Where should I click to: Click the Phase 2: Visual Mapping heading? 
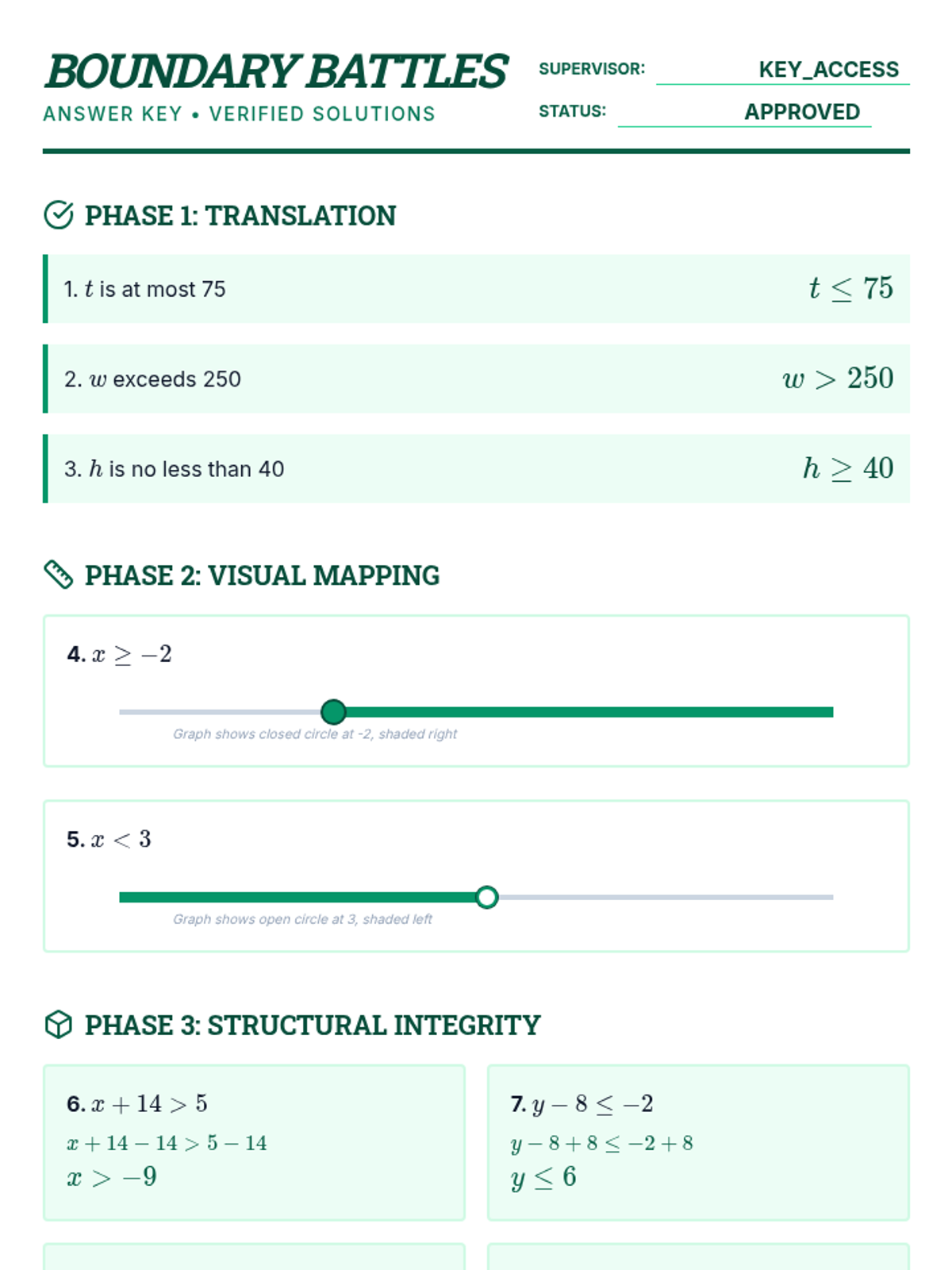tap(262, 575)
